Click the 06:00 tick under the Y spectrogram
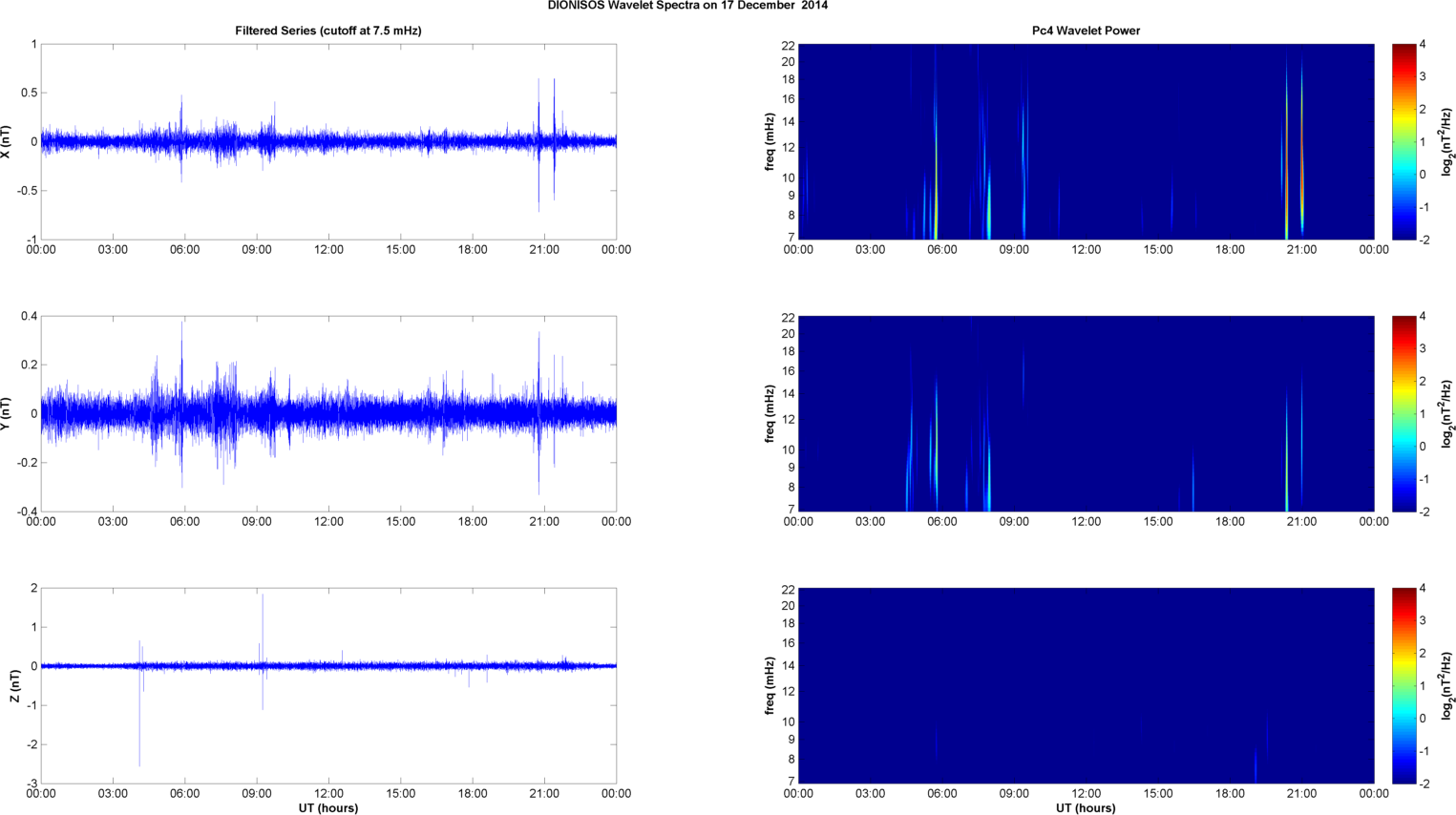 tap(942, 522)
